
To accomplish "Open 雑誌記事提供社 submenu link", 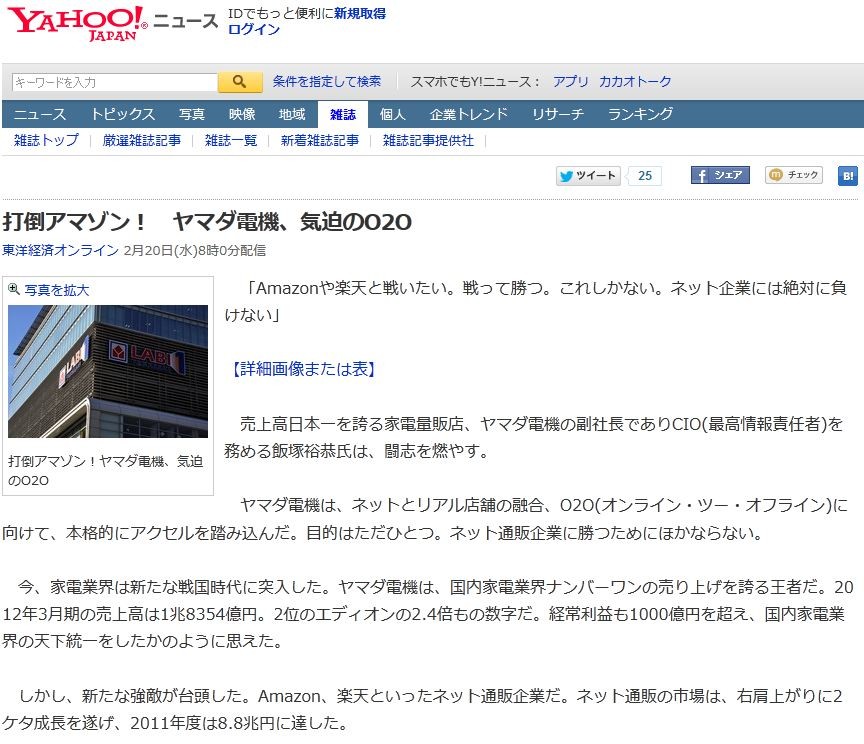I will click(x=428, y=141).
